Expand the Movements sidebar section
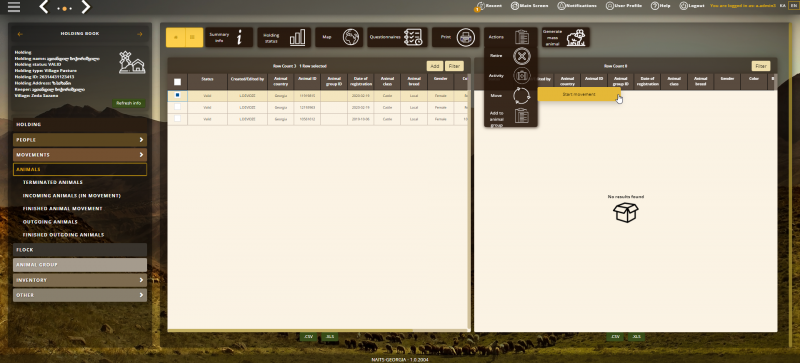The width and height of the screenshot is (800, 363). 80,155
